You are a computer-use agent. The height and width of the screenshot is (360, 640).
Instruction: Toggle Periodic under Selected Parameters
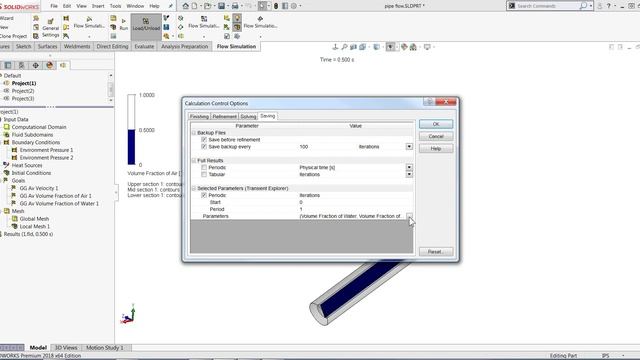click(x=204, y=195)
